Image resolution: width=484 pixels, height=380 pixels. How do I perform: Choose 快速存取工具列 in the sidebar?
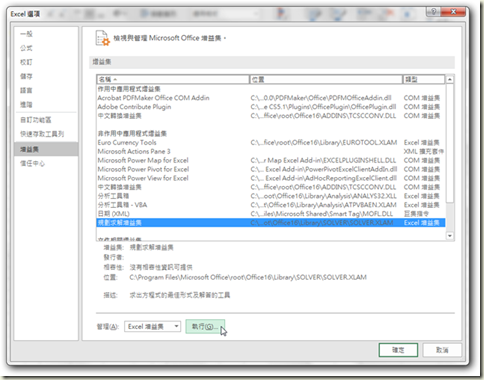42,134
